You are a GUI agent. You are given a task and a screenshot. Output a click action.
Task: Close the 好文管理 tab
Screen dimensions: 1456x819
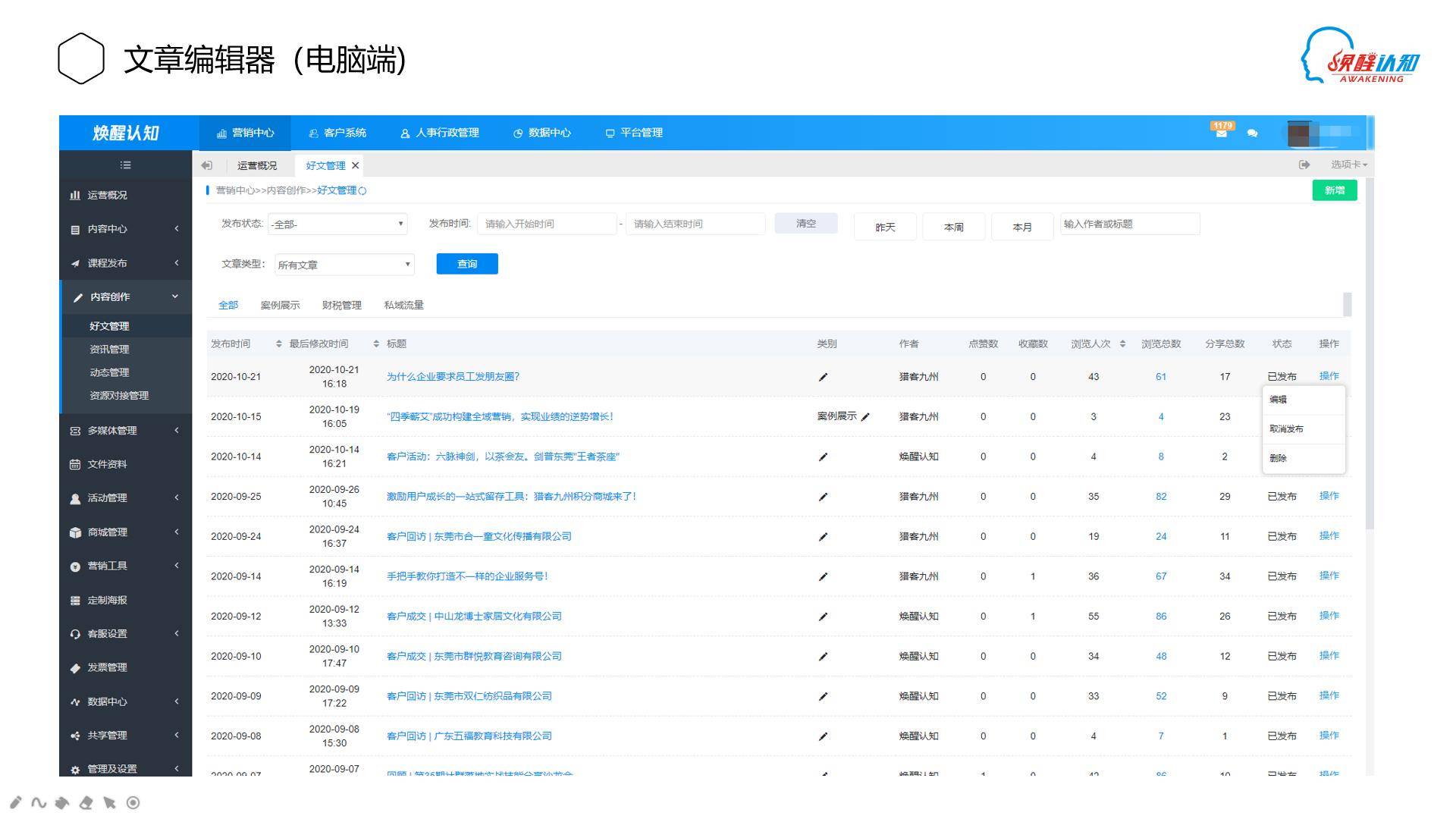point(355,165)
